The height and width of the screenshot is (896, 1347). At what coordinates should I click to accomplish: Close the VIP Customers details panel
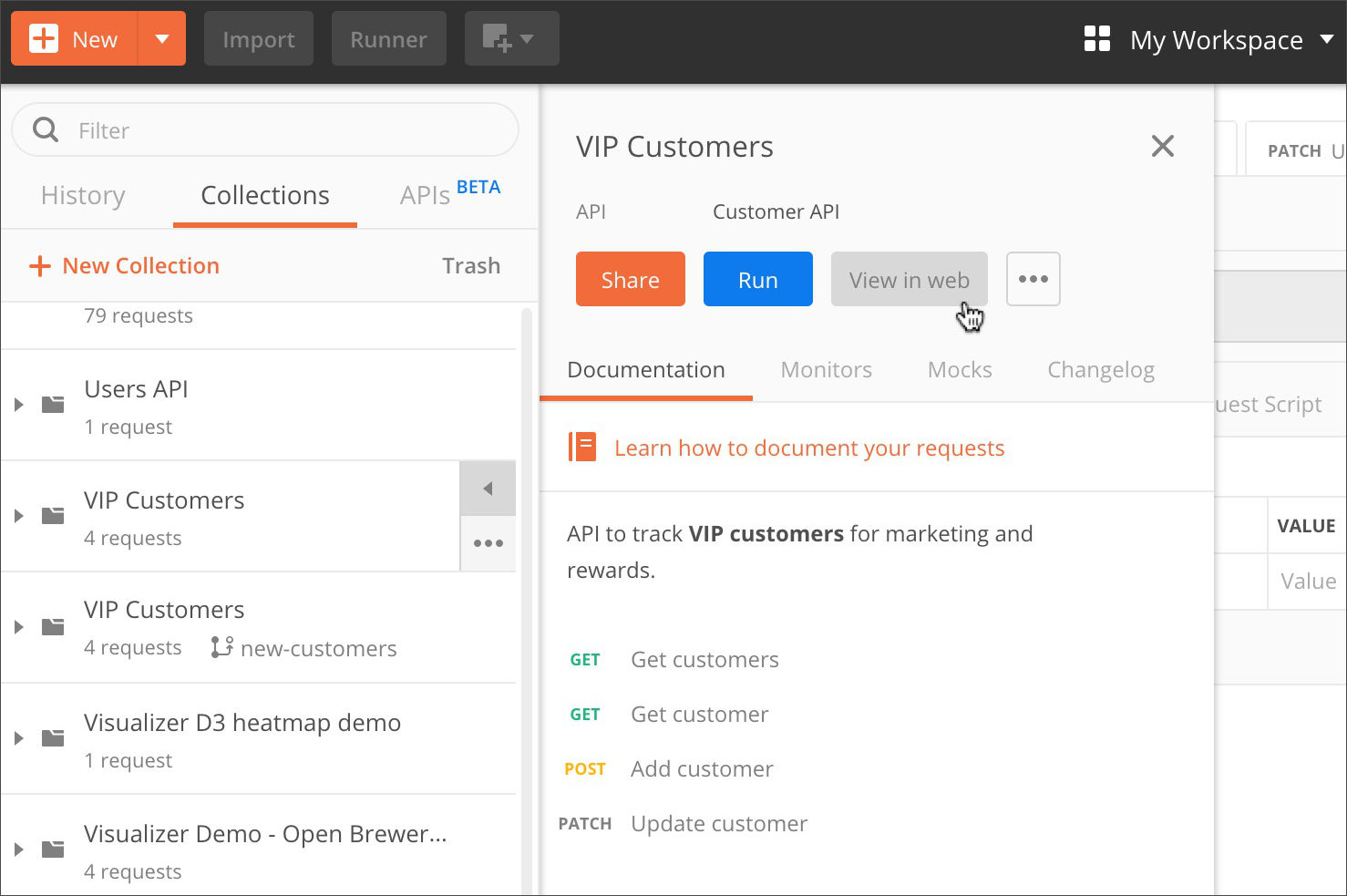pos(1162,146)
